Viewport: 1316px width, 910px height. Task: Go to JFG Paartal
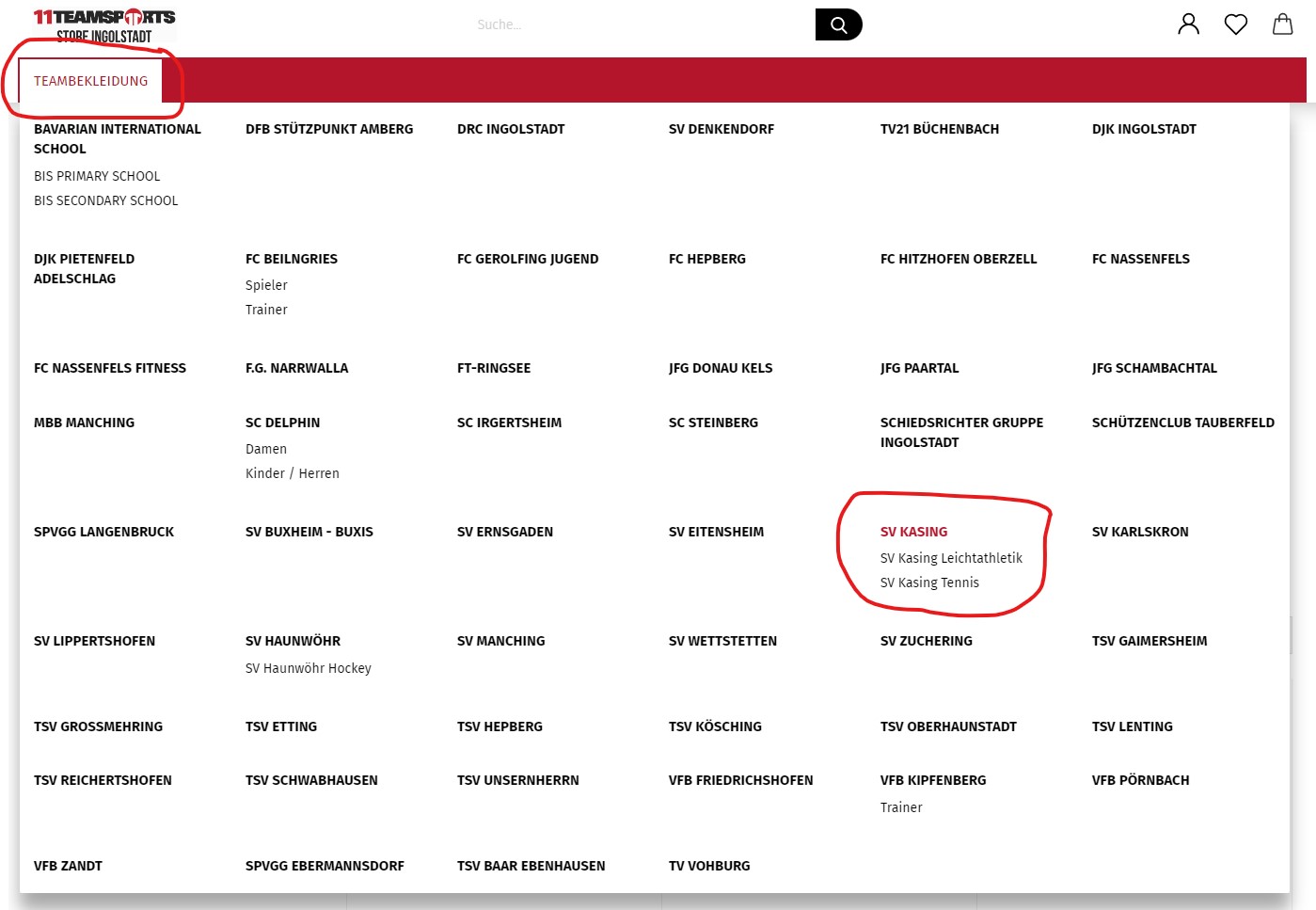(x=920, y=368)
